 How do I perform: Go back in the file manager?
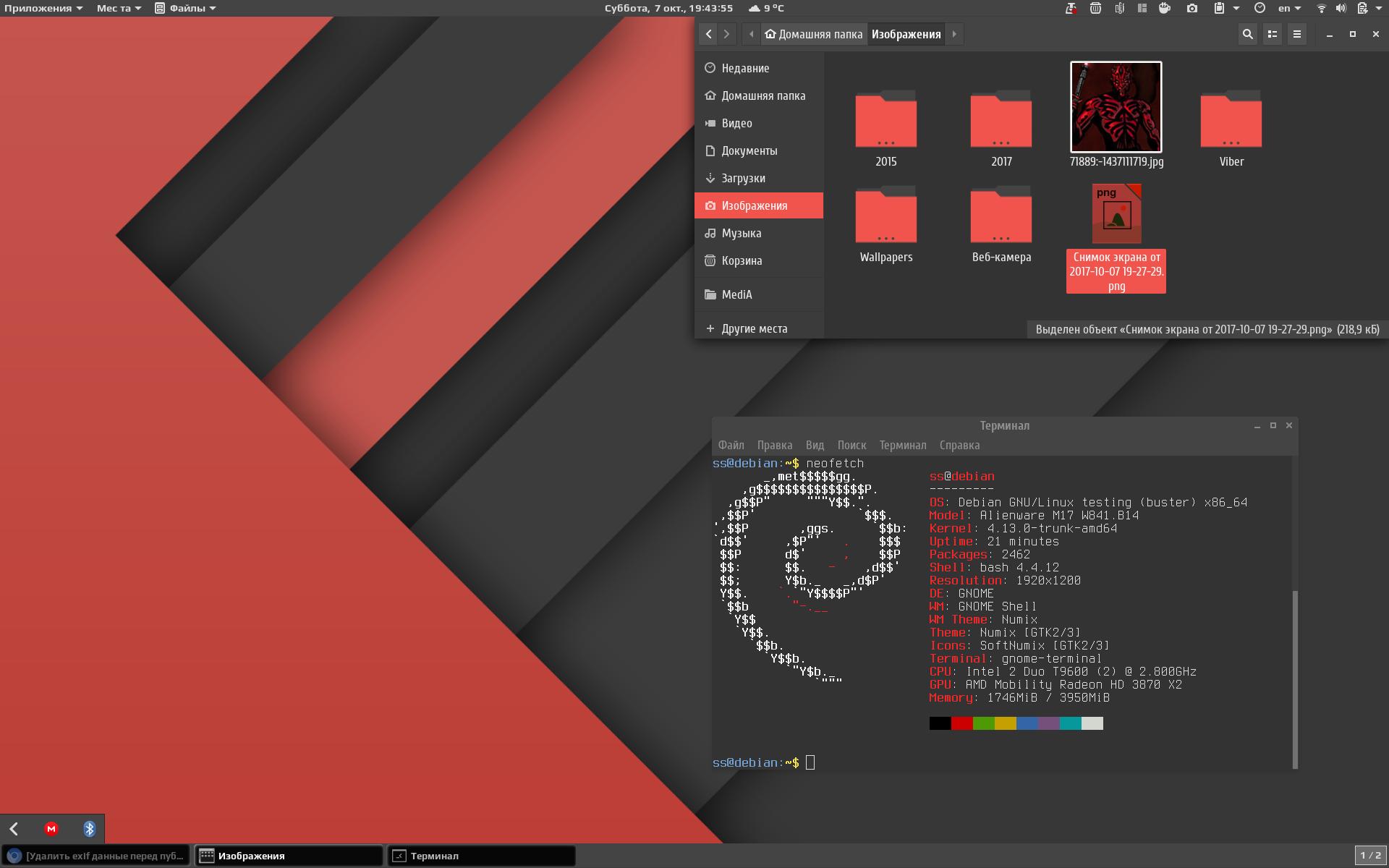point(708,34)
